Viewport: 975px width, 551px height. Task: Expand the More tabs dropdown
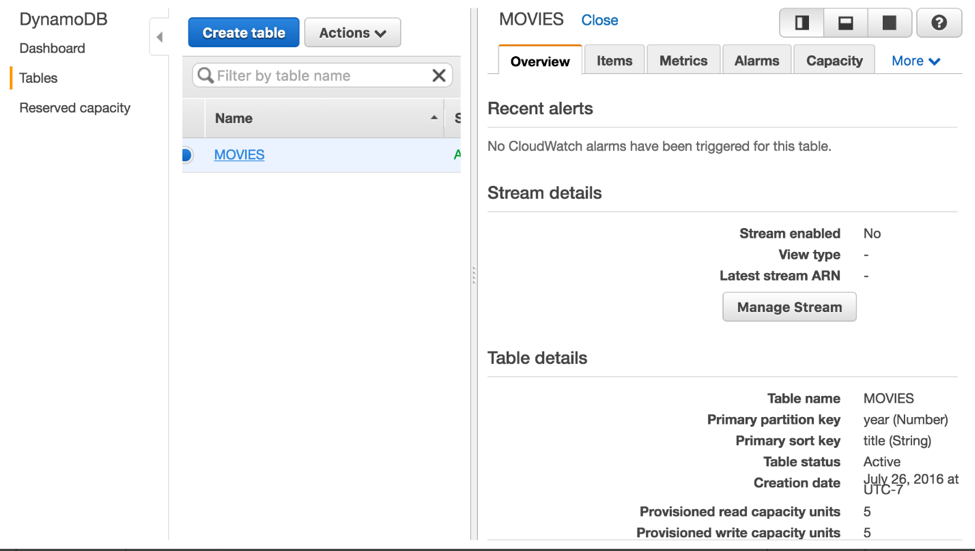(x=916, y=61)
